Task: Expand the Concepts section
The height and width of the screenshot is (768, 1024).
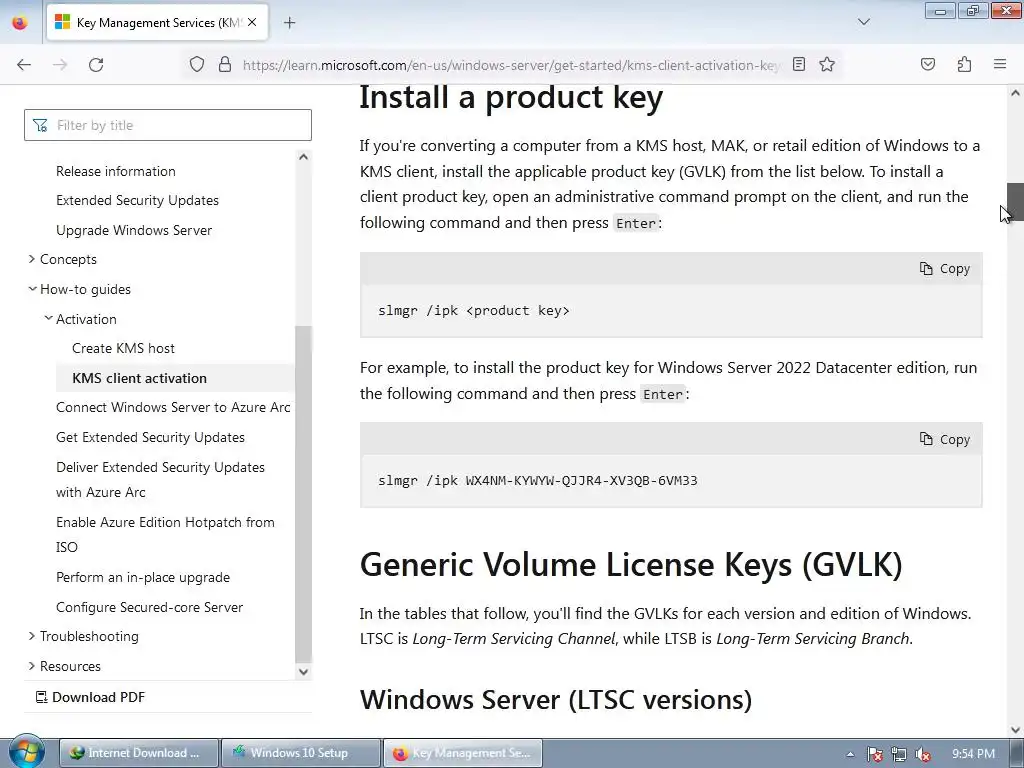Action: 68,259
